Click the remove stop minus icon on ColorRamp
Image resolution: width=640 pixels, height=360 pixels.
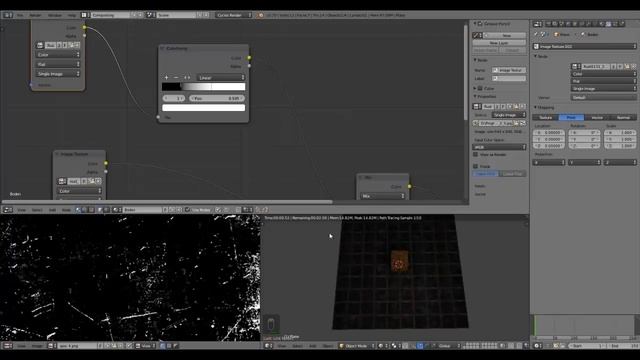point(176,78)
